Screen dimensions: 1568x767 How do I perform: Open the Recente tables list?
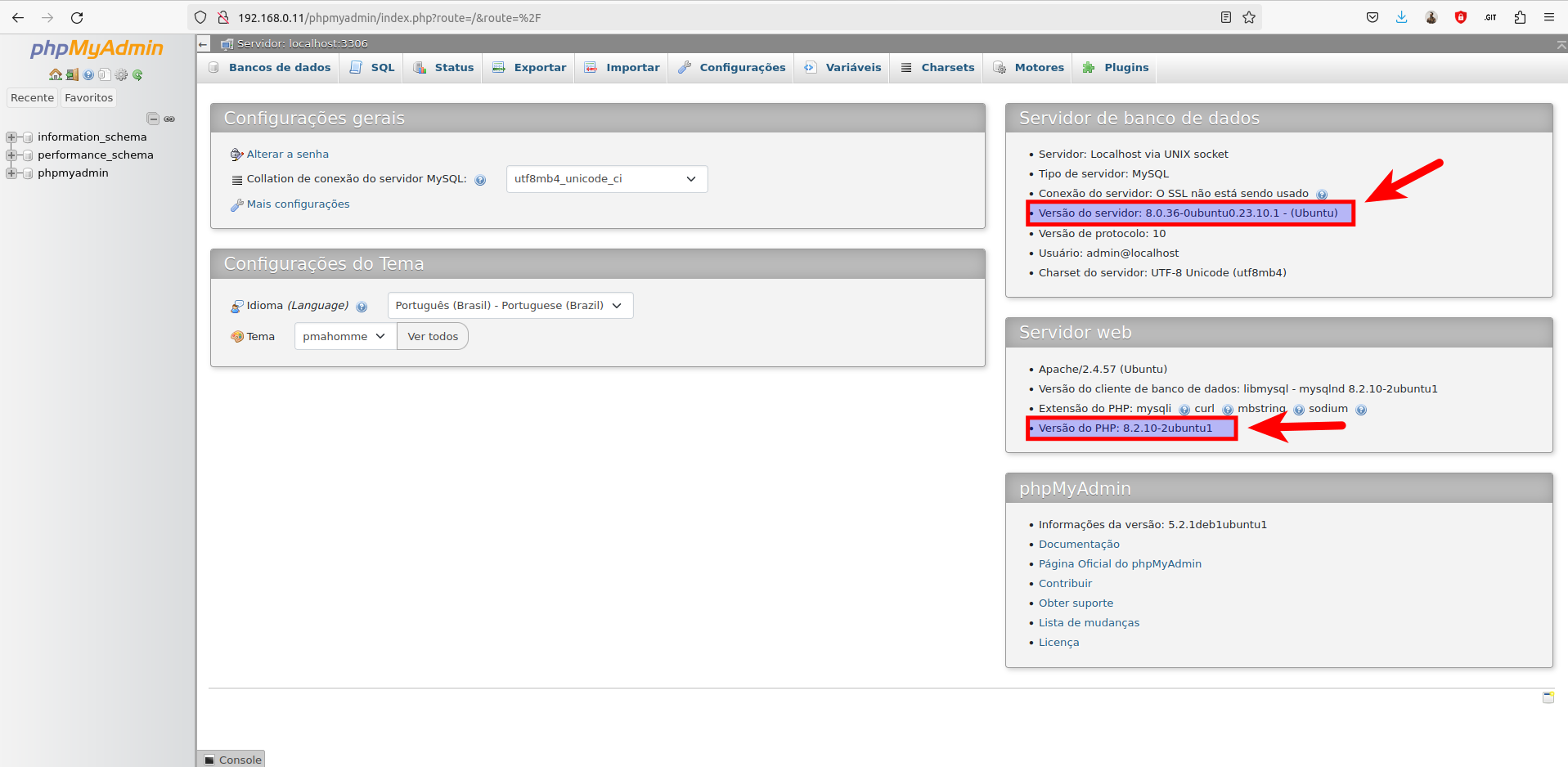click(x=32, y=98)
